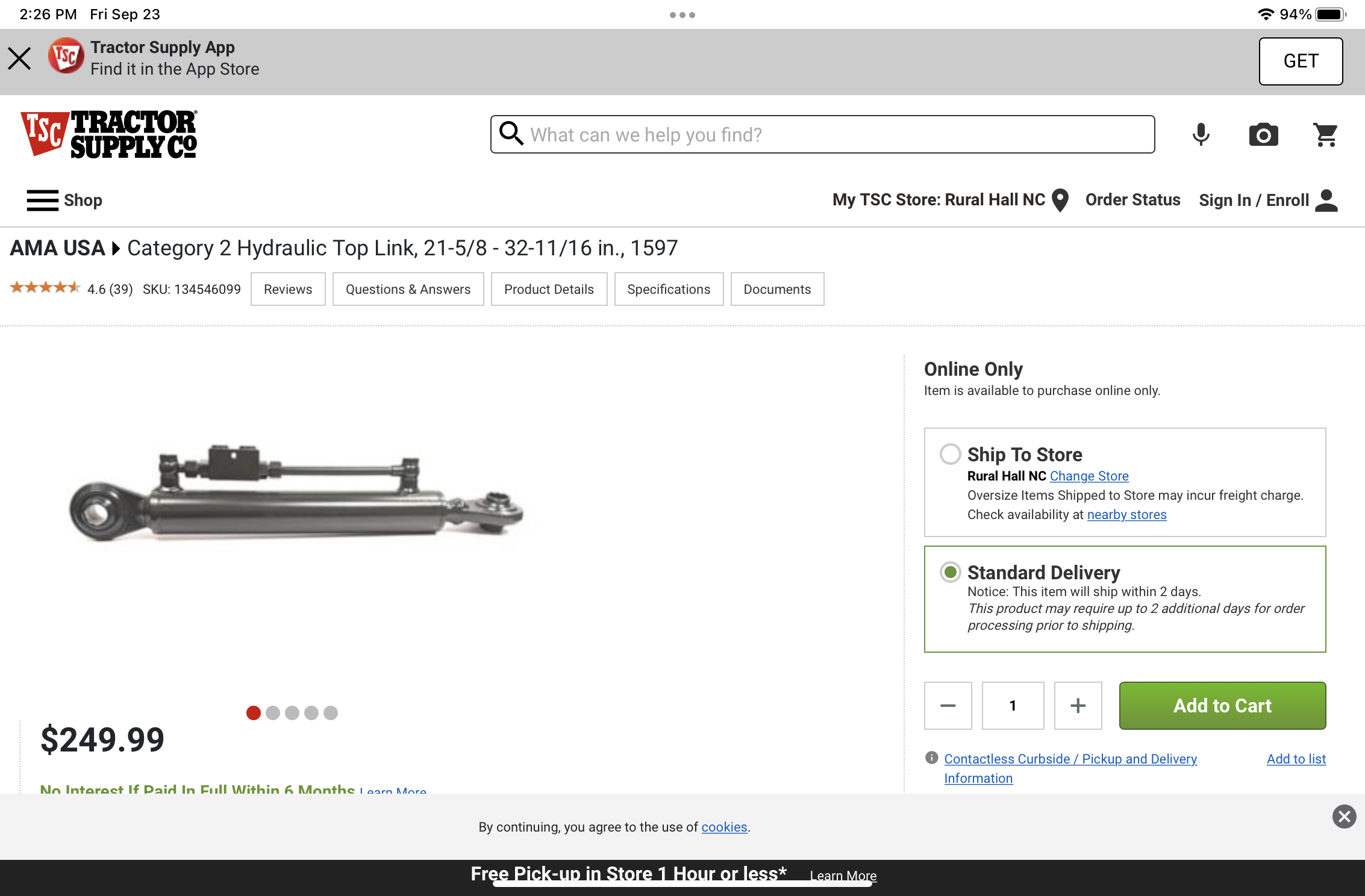1365x896 pixels.
Task: Select the fourth image carousel dot
Action: pyautogui.click(x=311, y=713)
